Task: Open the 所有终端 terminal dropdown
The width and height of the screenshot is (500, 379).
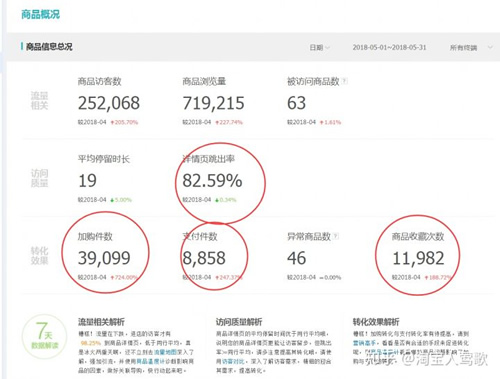Action: point(471,48)
